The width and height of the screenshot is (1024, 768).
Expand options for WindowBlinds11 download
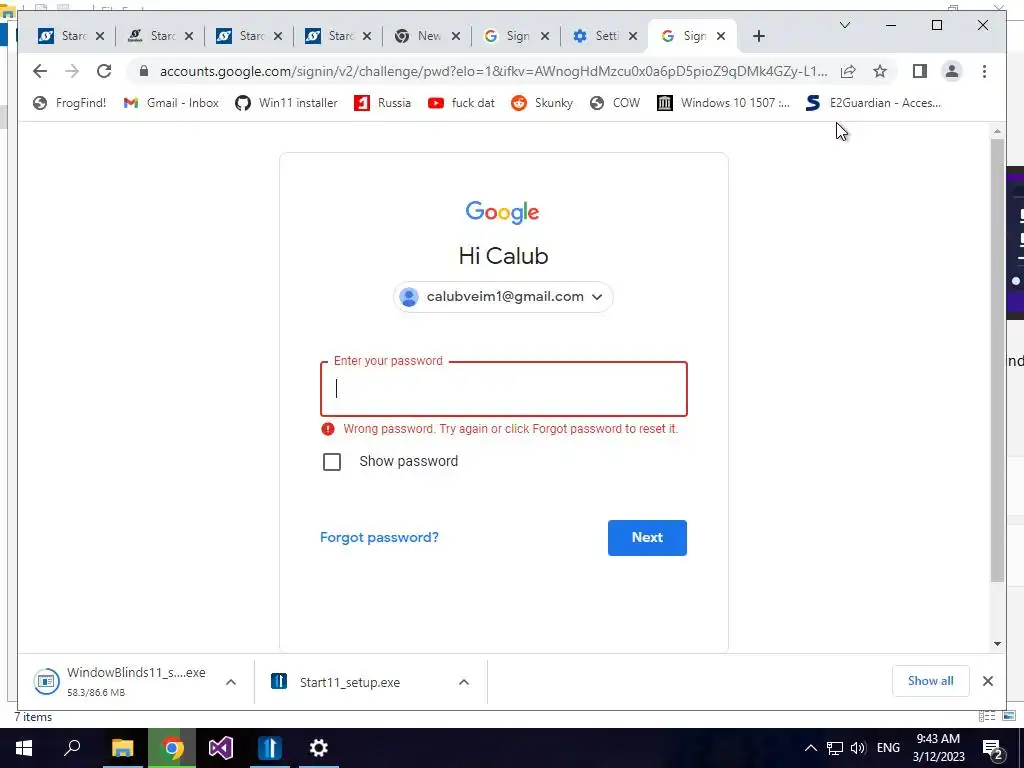(x=231, y=682)
